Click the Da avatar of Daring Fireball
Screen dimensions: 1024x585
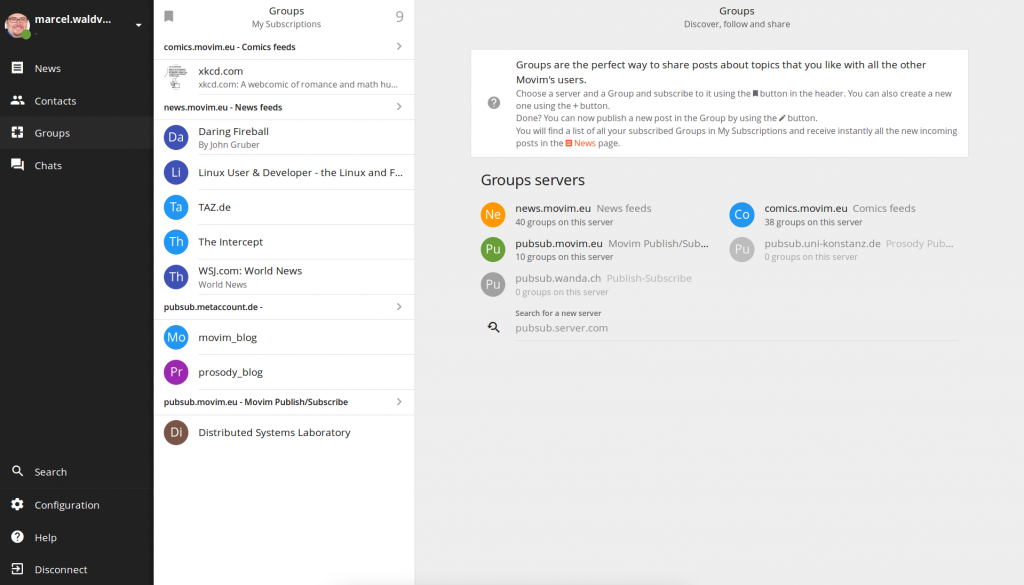point(176,137)
